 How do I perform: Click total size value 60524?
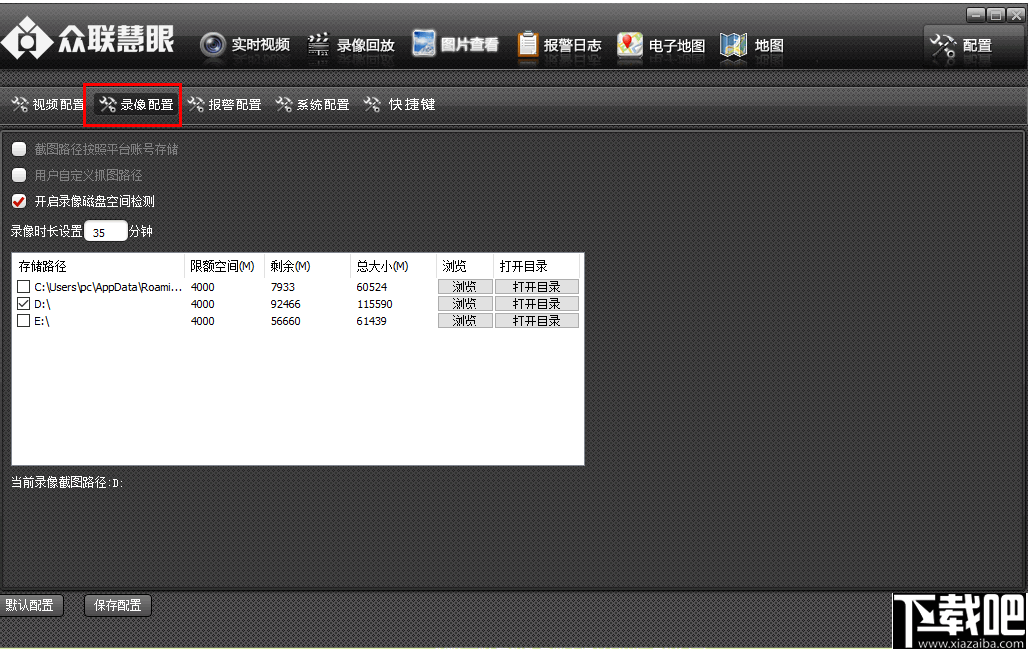pos(372,287)
